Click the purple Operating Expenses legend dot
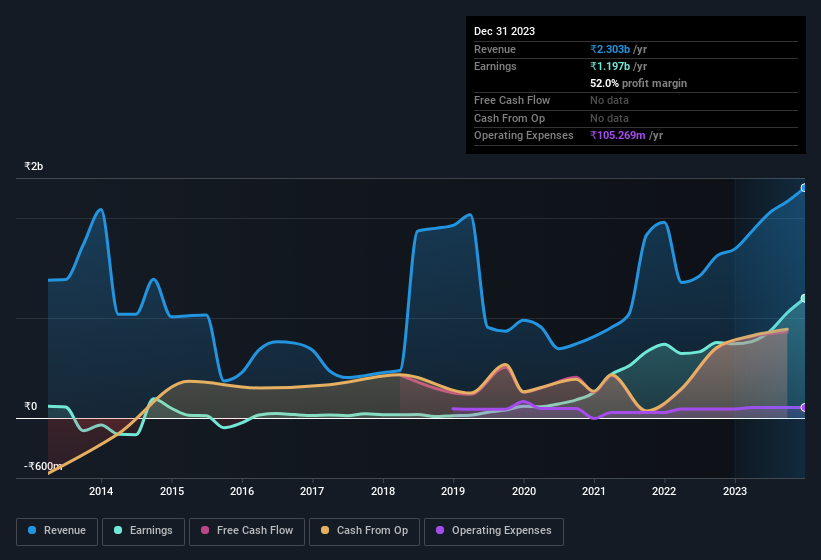821x560 pixels. point(441,531)
